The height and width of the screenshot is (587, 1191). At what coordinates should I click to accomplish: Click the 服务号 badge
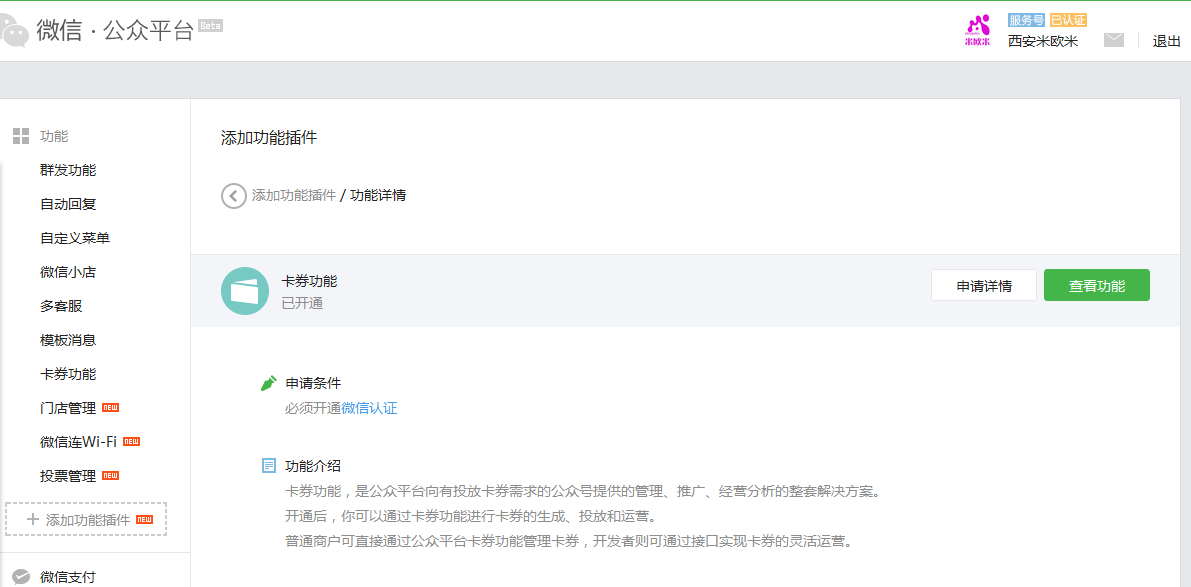pyautogui.click(x=1027, y=20)
